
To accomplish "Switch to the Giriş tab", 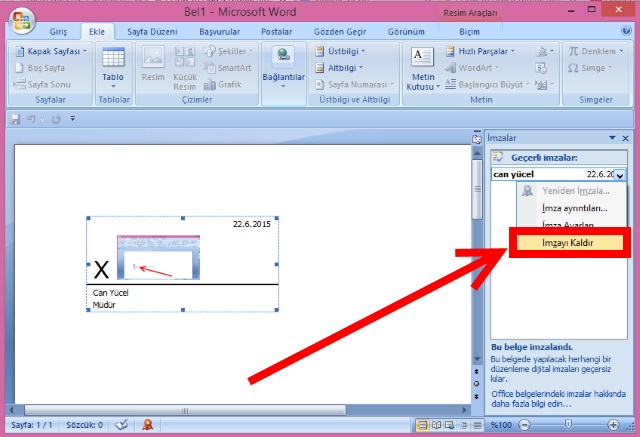I will tap(58, 32).
